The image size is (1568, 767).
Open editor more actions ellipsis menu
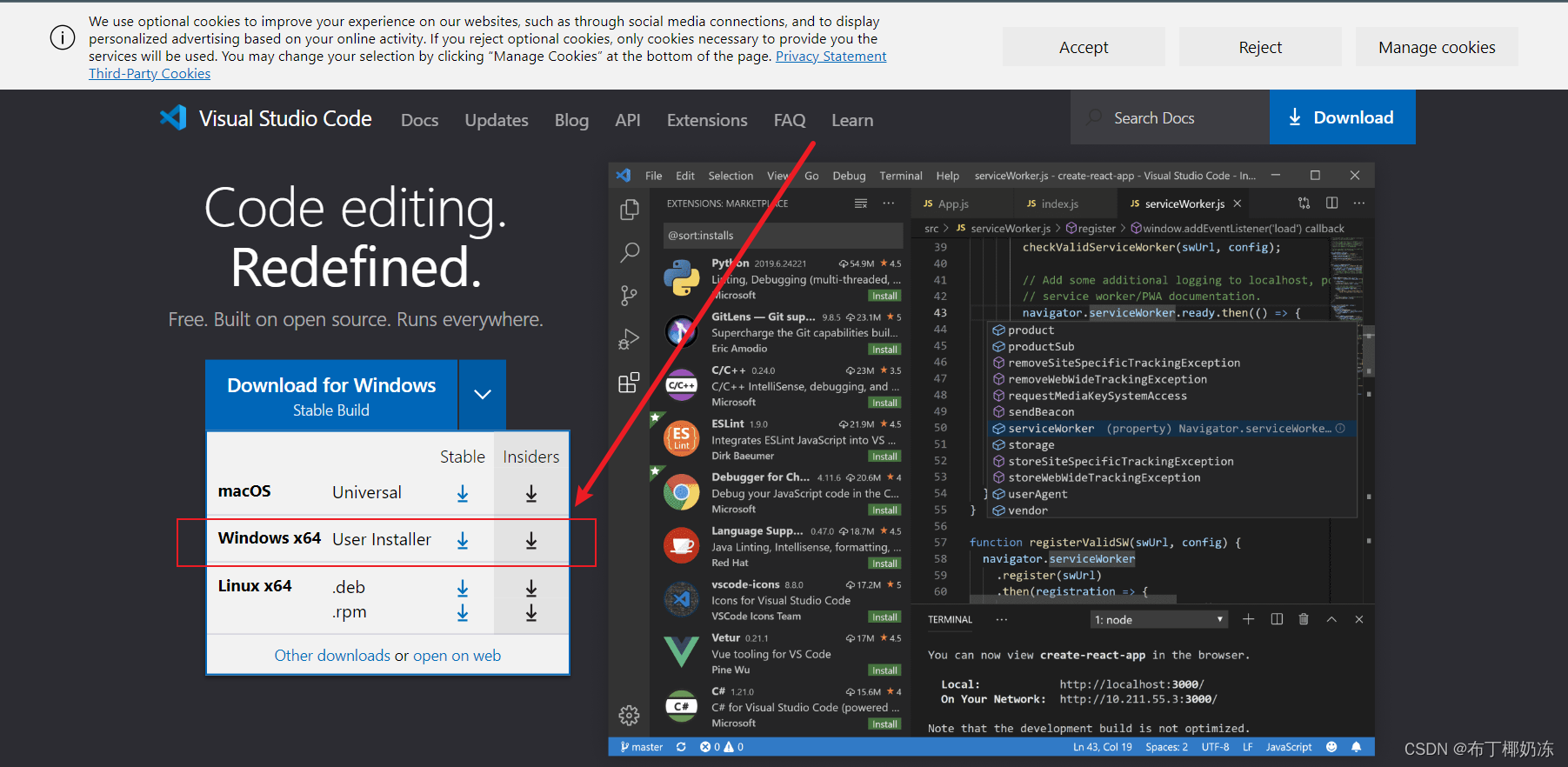pos(1359,203)
